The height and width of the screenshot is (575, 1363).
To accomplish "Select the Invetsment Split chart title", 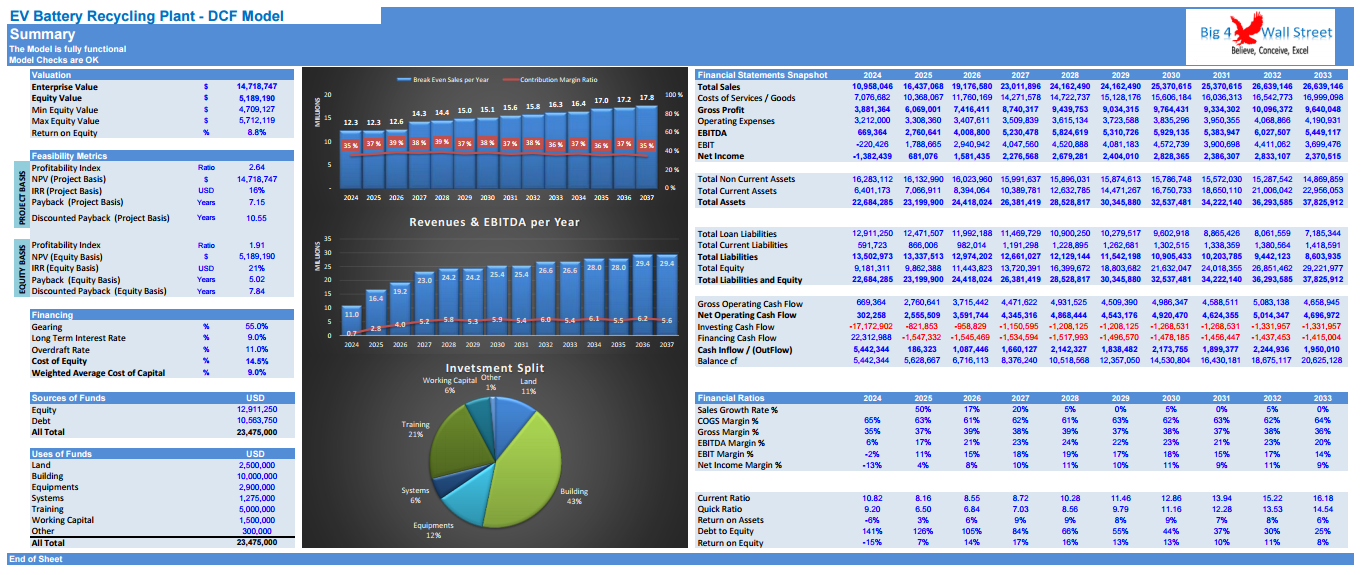I will pos(494,368).
